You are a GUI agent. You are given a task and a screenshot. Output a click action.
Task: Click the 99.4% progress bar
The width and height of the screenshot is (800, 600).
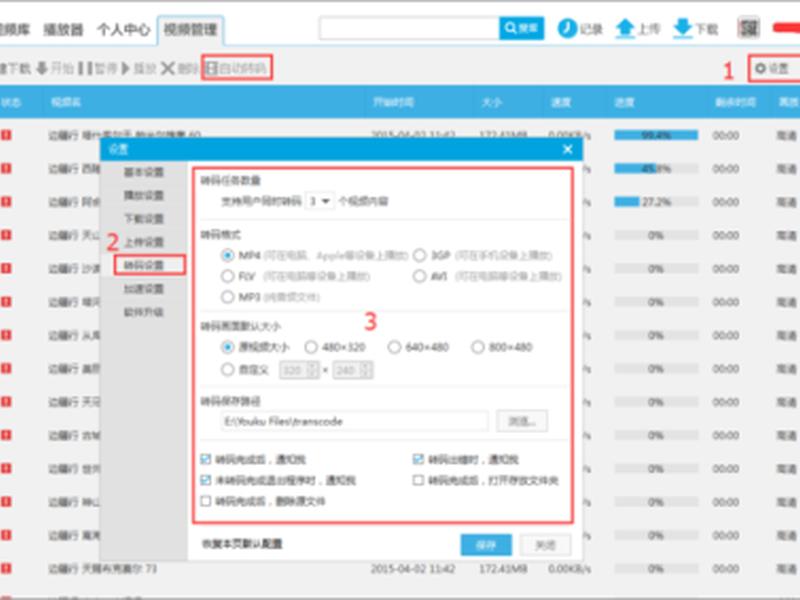coord(656,135)
